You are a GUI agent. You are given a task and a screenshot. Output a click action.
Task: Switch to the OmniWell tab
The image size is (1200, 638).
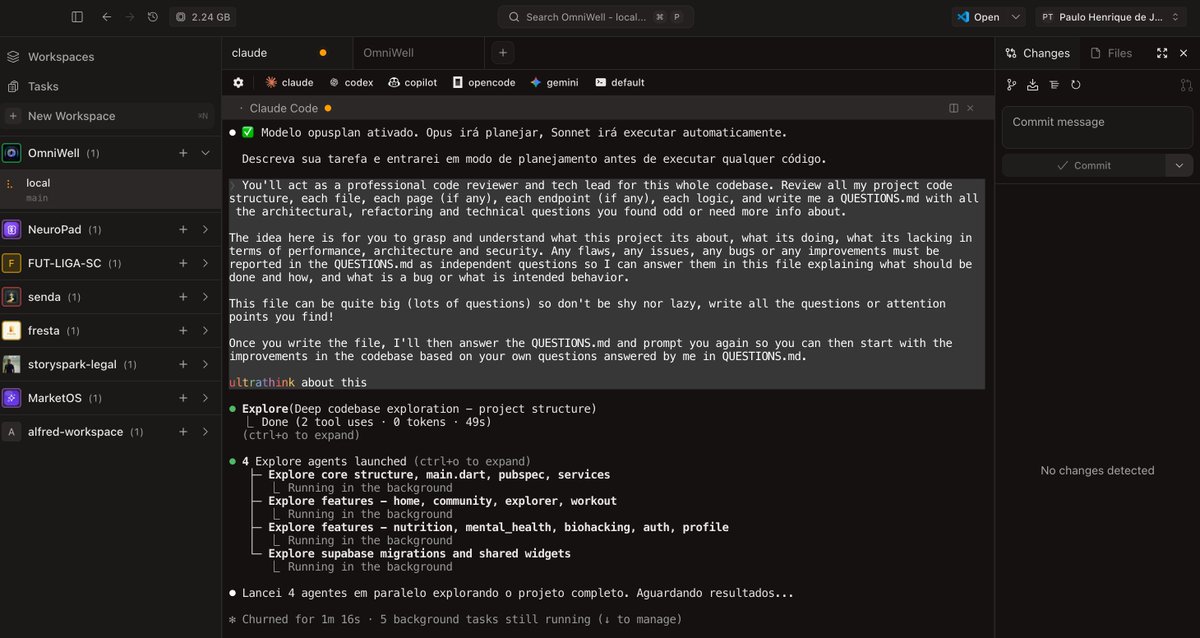pos(418,52)
